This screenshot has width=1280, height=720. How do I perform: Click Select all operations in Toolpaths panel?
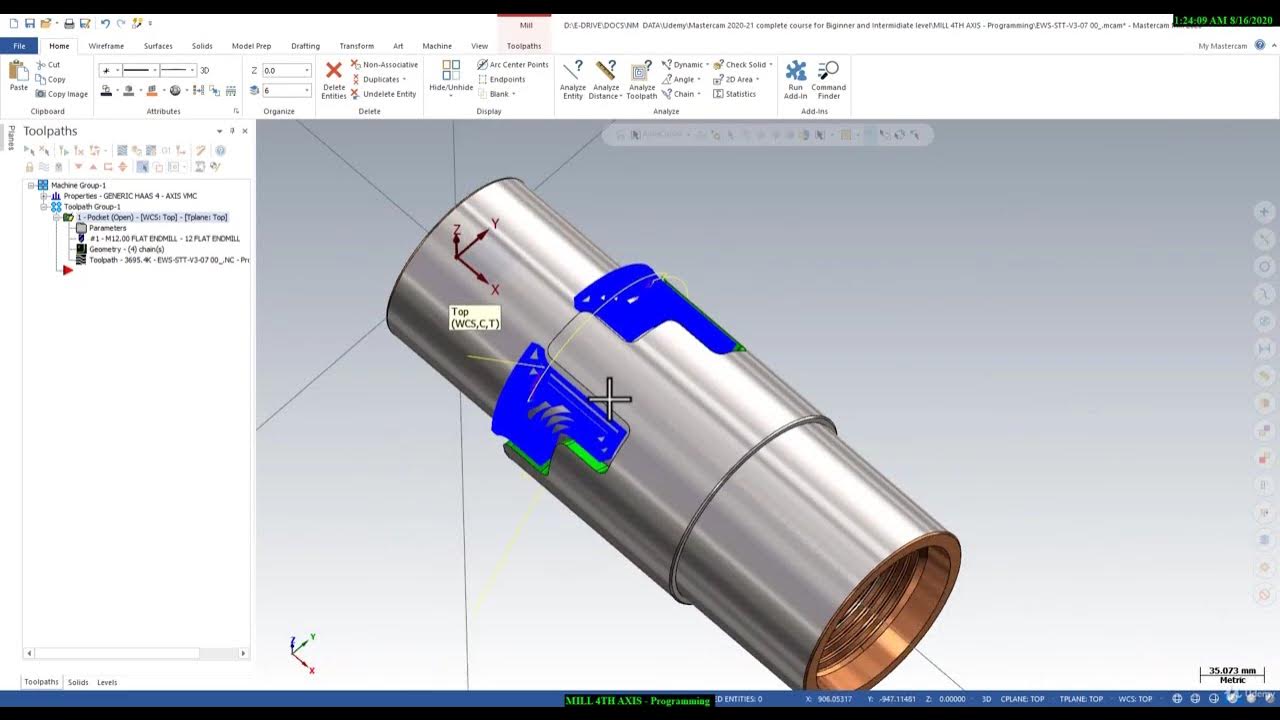click(x=29, y=151)
